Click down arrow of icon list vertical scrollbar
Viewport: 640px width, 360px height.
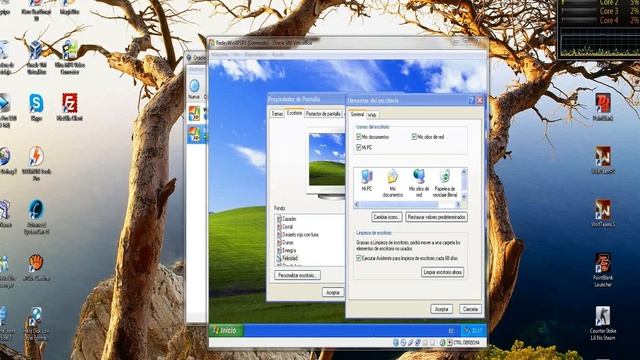click(464, 197)
